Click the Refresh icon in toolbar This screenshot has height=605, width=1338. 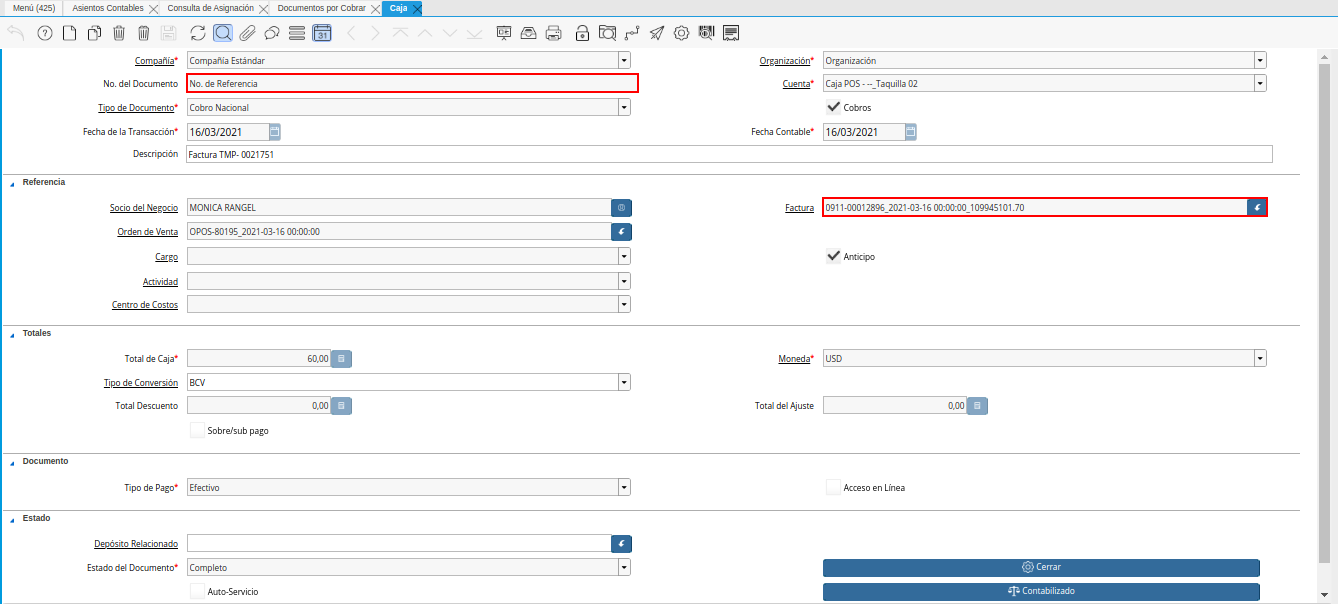click(x=198, y=33)
